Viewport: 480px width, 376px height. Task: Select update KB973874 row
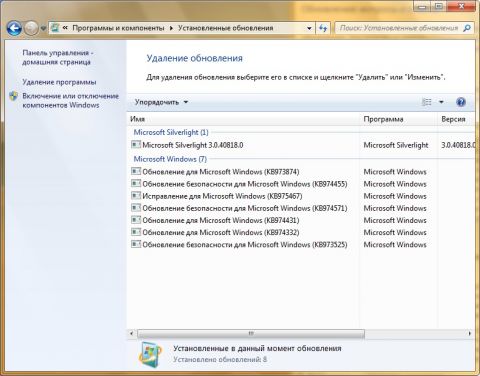tap(221, 172)
